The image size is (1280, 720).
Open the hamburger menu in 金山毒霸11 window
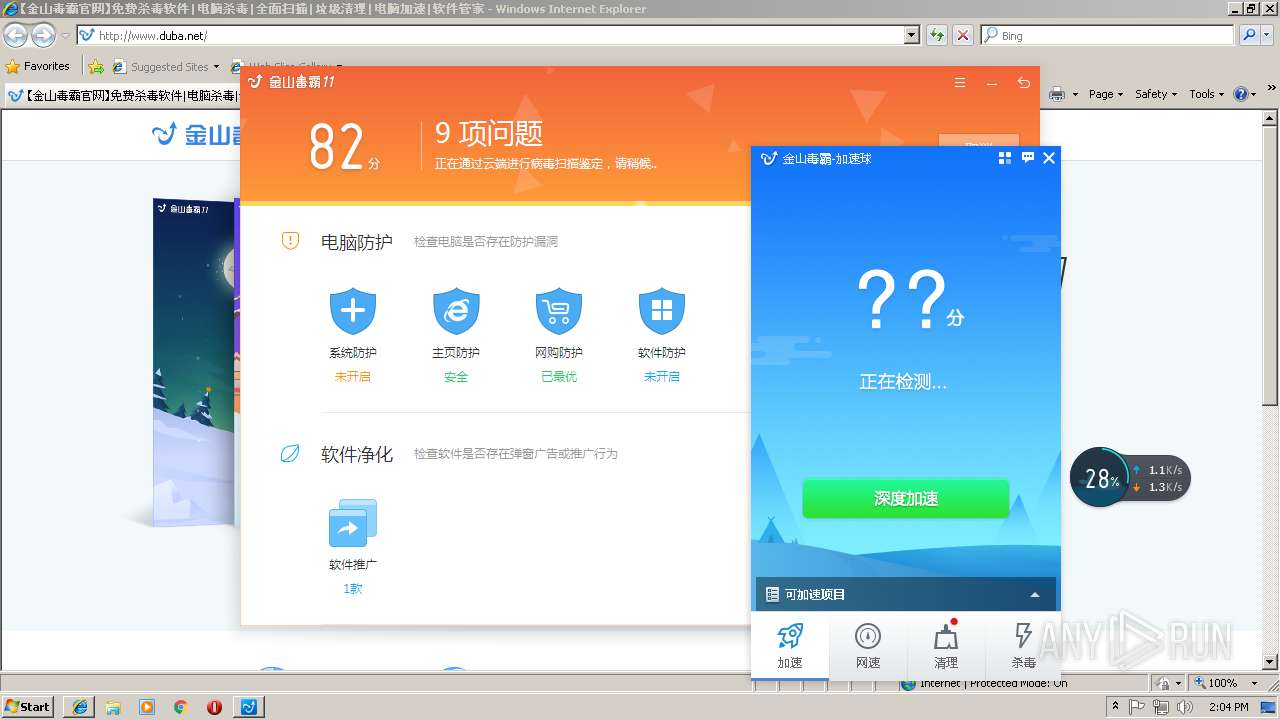(x=960, y=83)
